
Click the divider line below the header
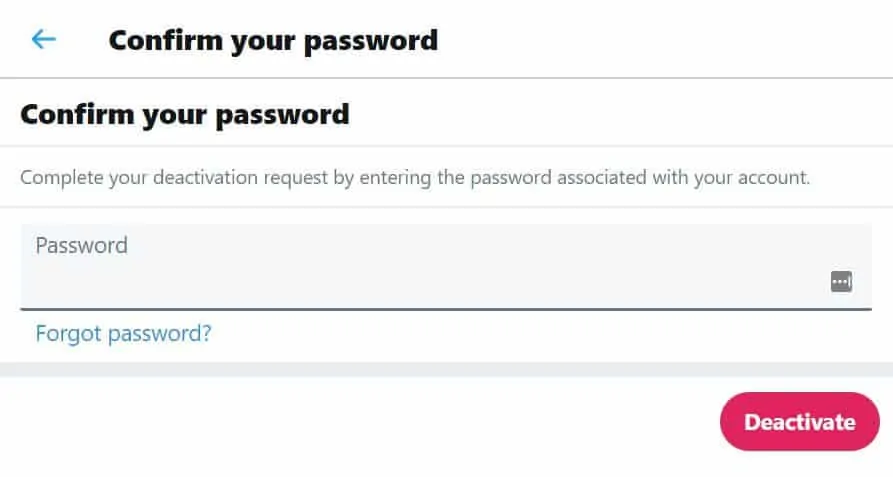coord(446,78)
